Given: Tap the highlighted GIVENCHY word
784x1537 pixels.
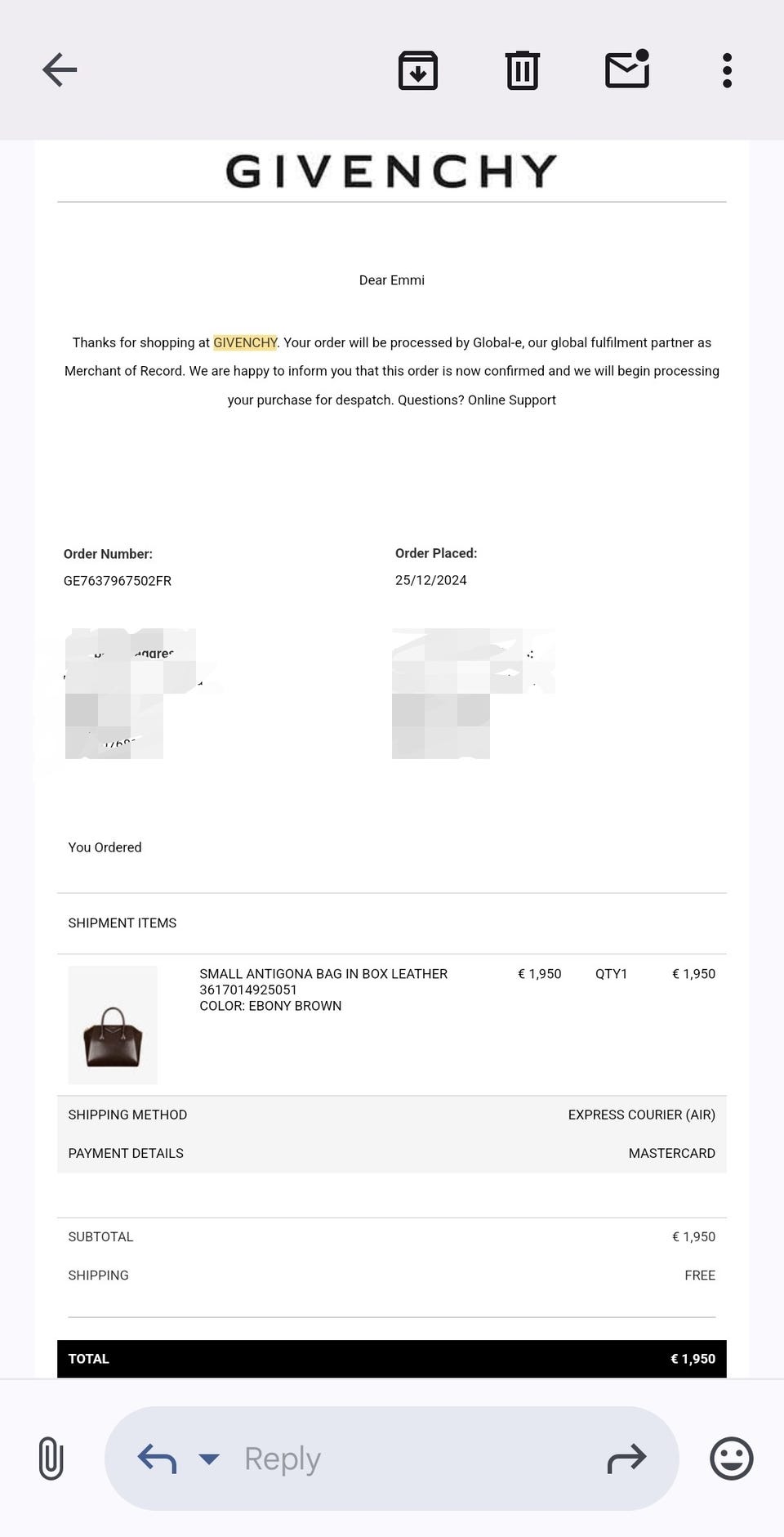Looking at the screenshot, I should click(x=245, y=343).
